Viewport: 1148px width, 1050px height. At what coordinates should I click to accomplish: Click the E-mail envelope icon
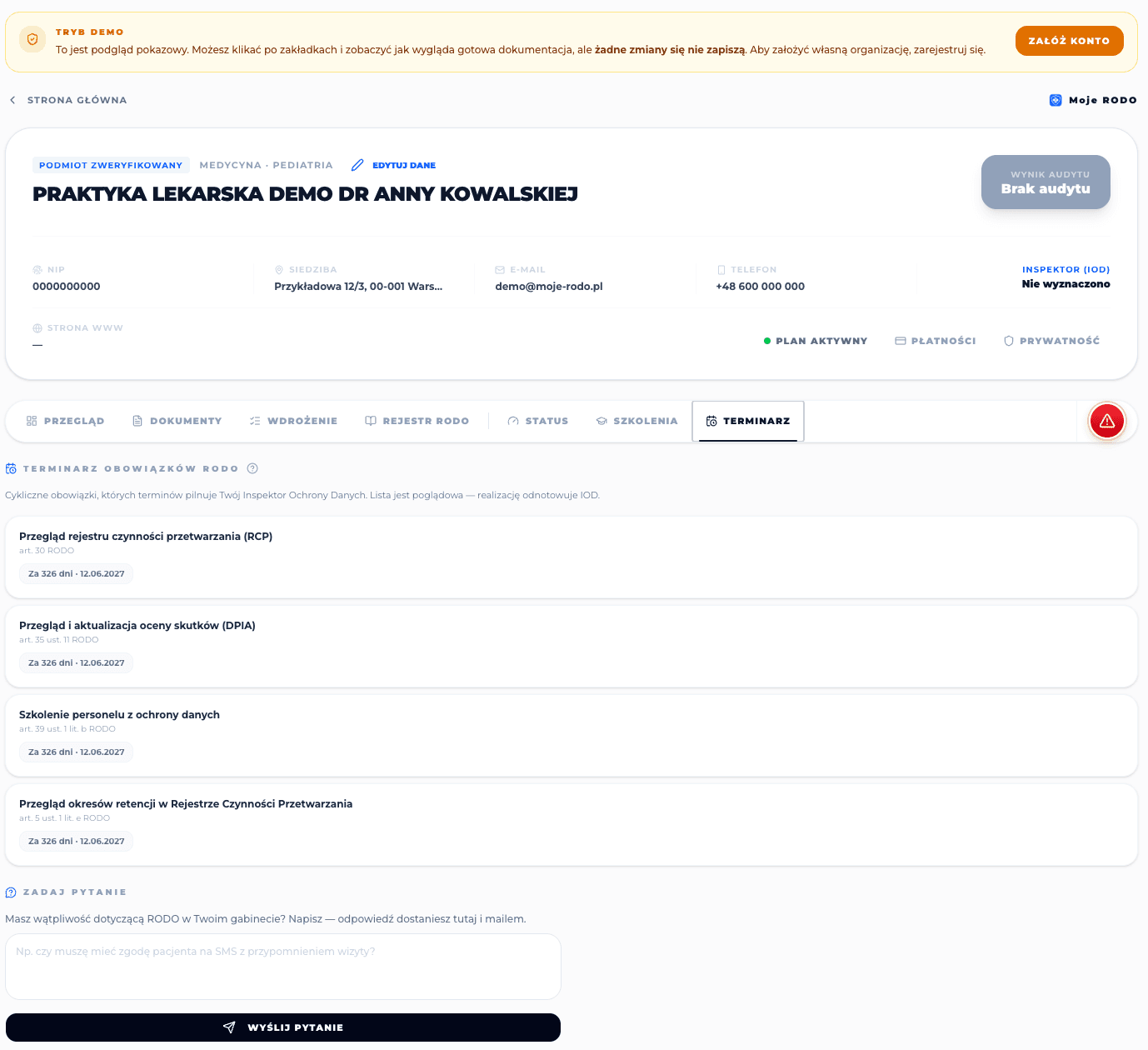[500, 270]
